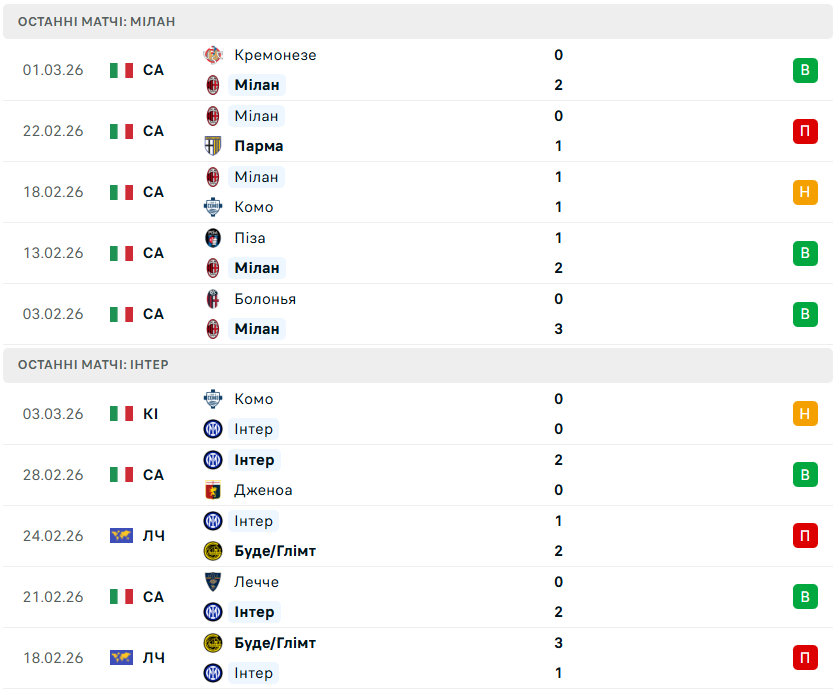Click the Bologna club crest icon
Screen dimensions: 839x692
coord(212,299)
